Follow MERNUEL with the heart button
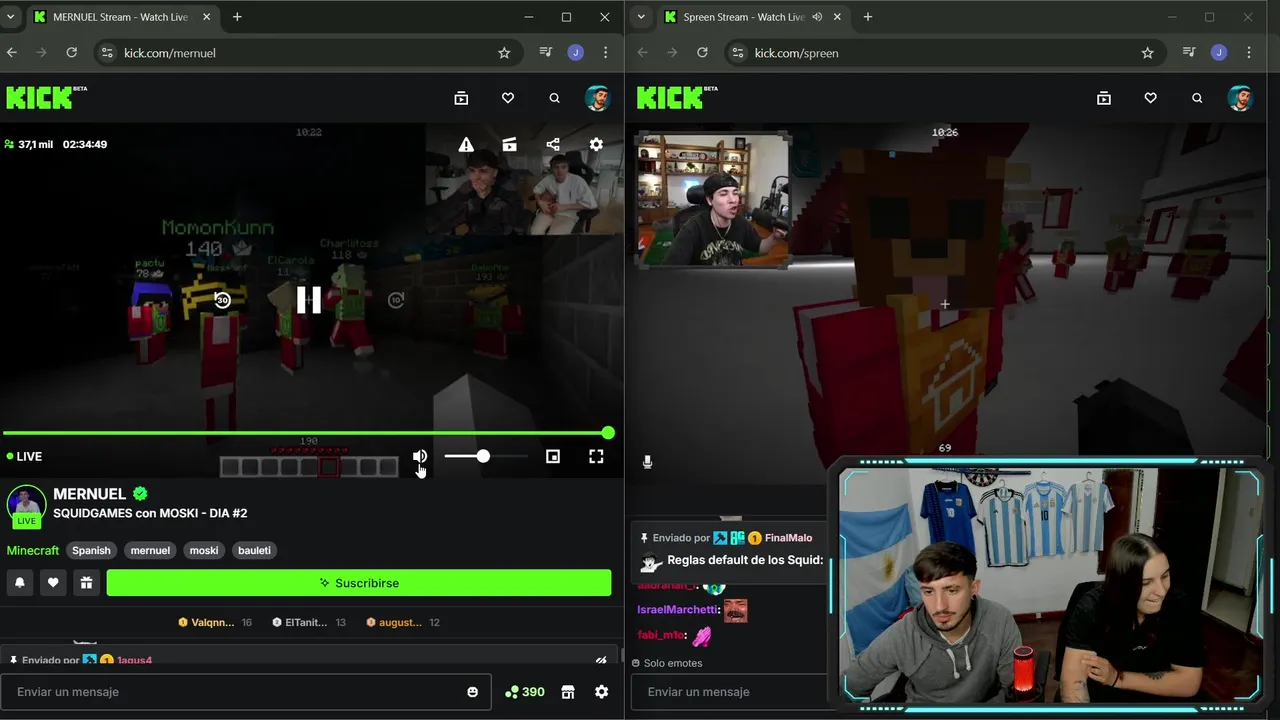The width and height of the screenshot is (1280, 720). (53, 583)
